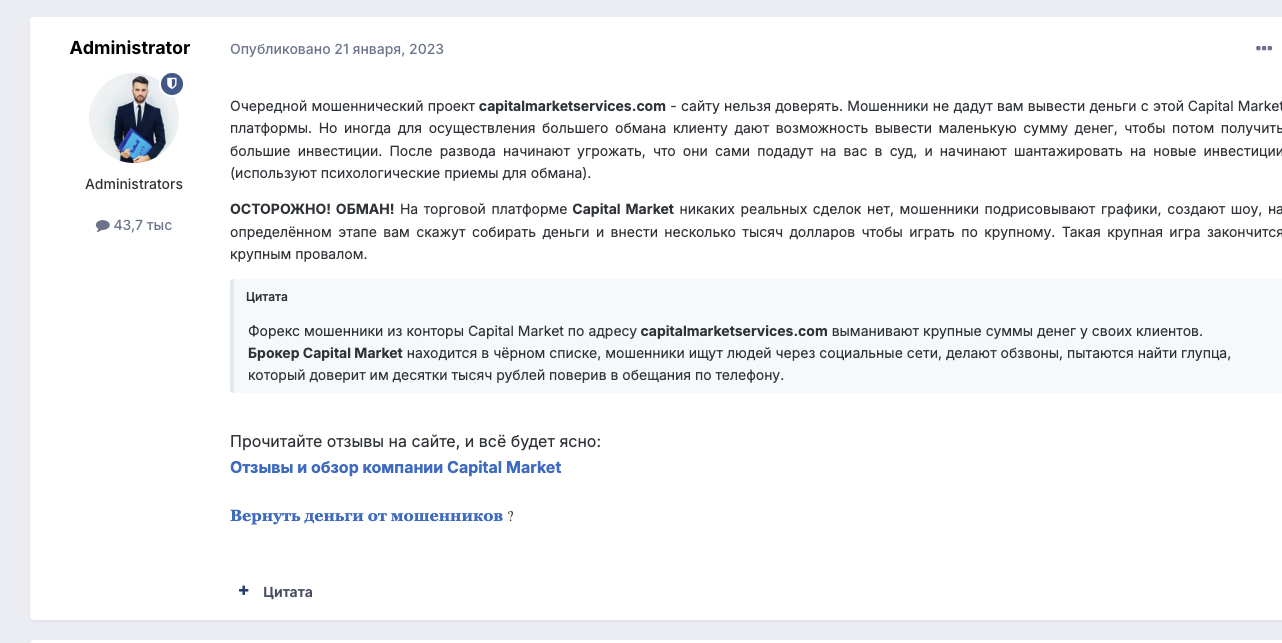The height and width of the screenshot is (643, 1282).
Task: Click the plus icon beside Цитата
Action: coord(243,591)
